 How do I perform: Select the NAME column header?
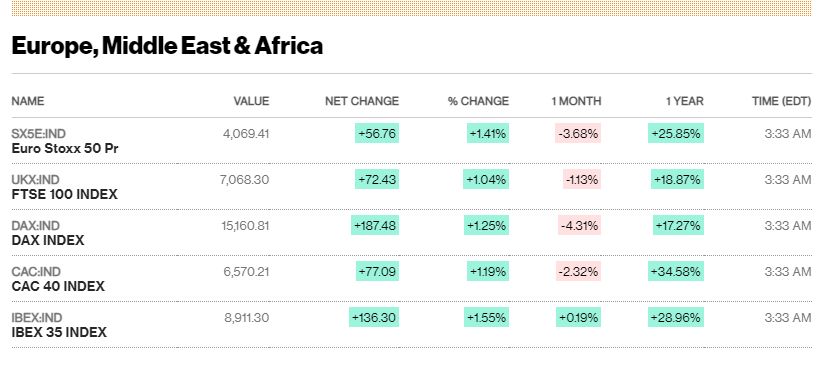(x=28, y=101)
